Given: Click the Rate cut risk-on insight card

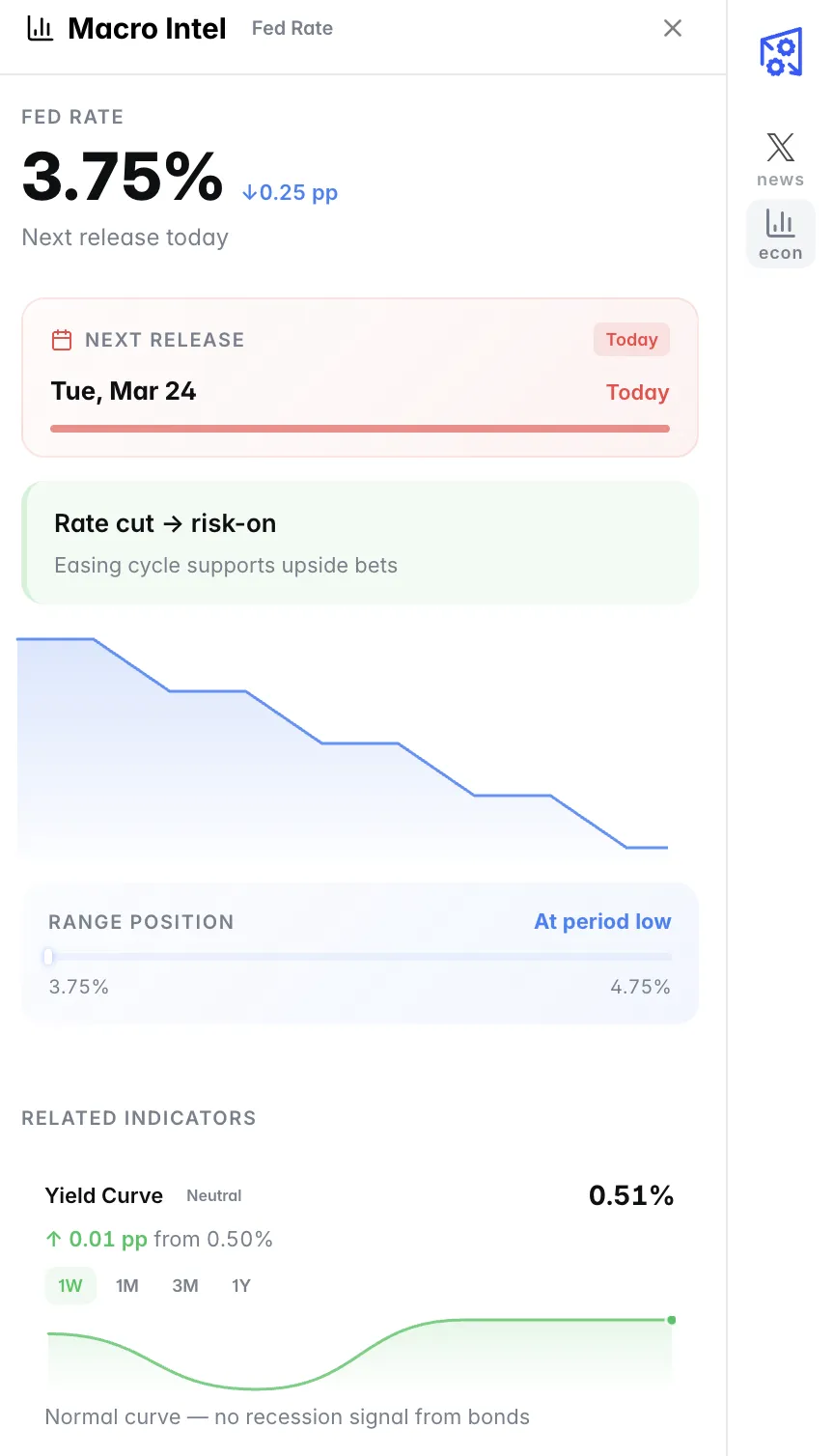Looking at the screenshot, I should (359, 543).
